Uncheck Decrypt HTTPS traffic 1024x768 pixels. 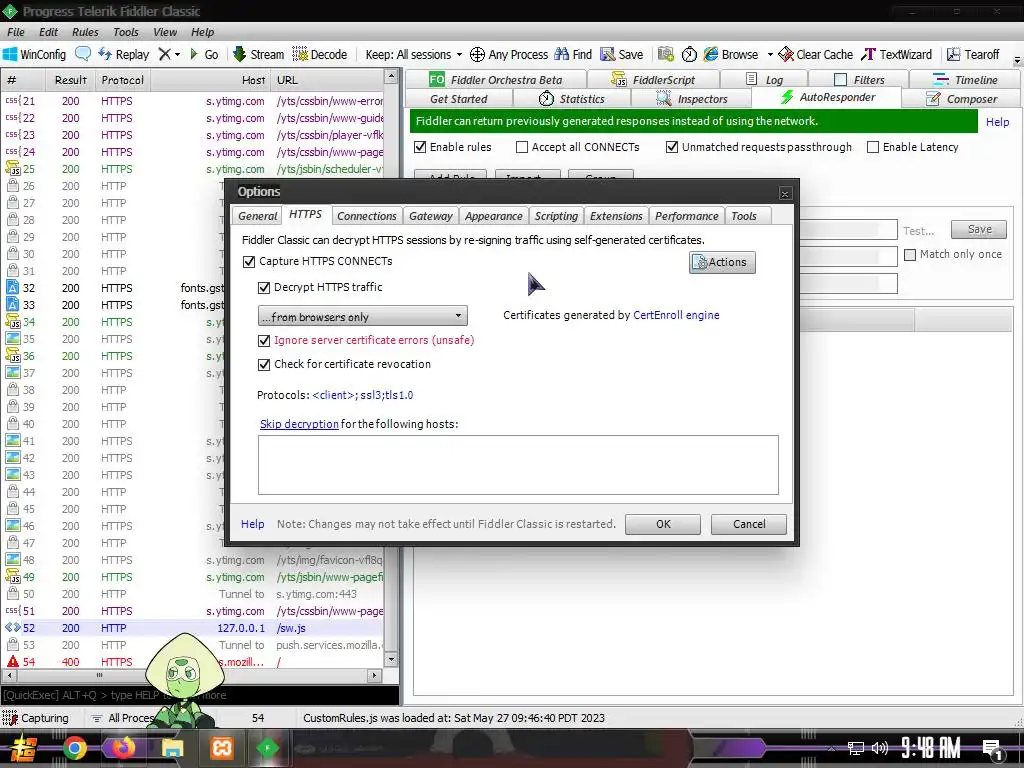tap(264, 287)
